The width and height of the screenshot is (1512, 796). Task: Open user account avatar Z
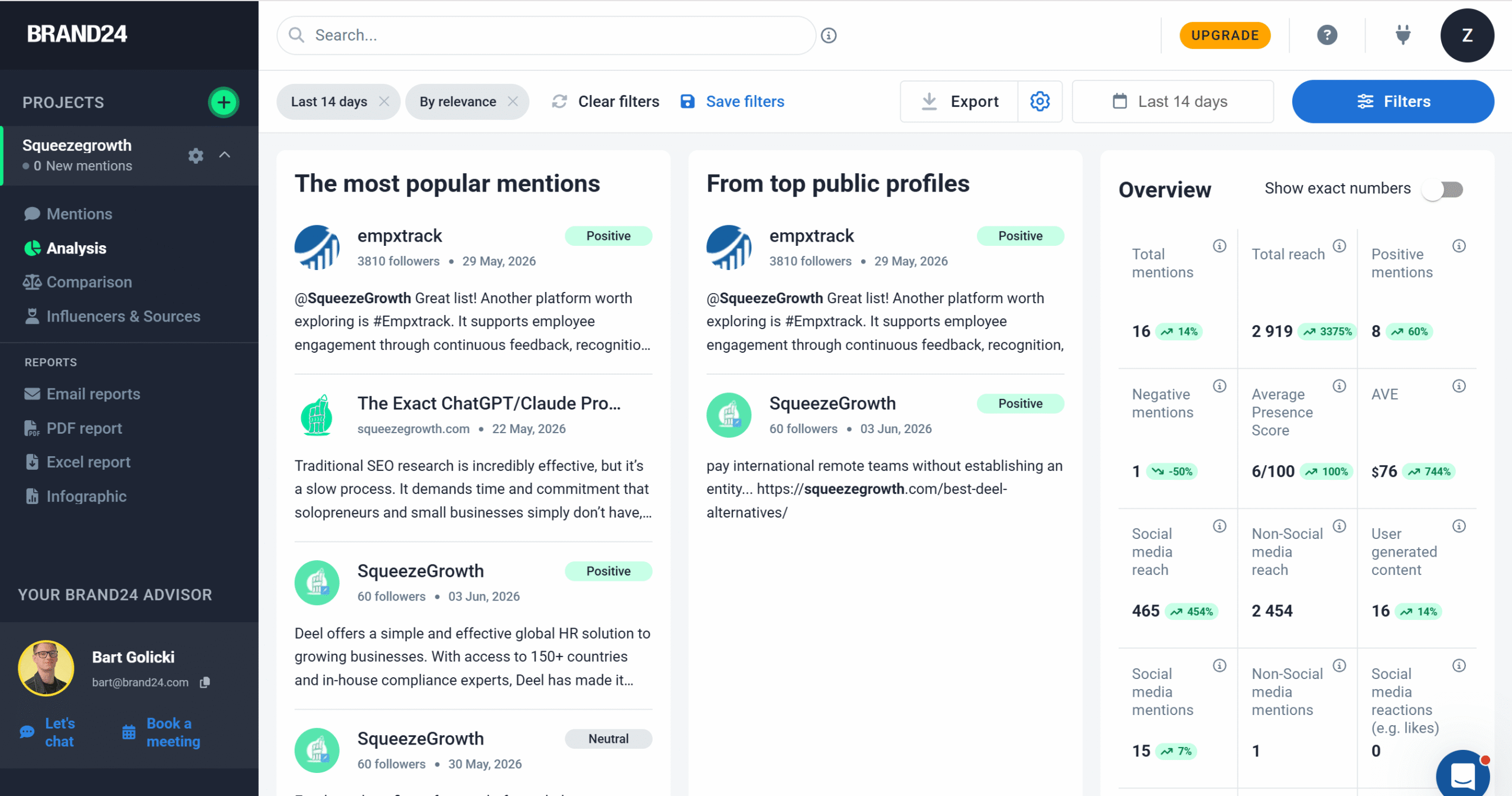pos(1467,35)
